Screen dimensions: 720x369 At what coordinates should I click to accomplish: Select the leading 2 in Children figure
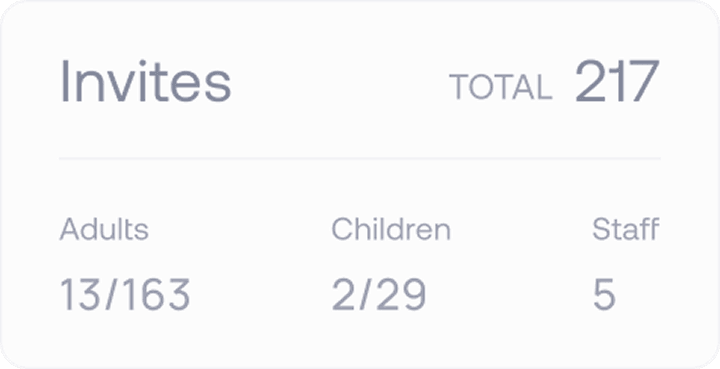pos(344,294)
